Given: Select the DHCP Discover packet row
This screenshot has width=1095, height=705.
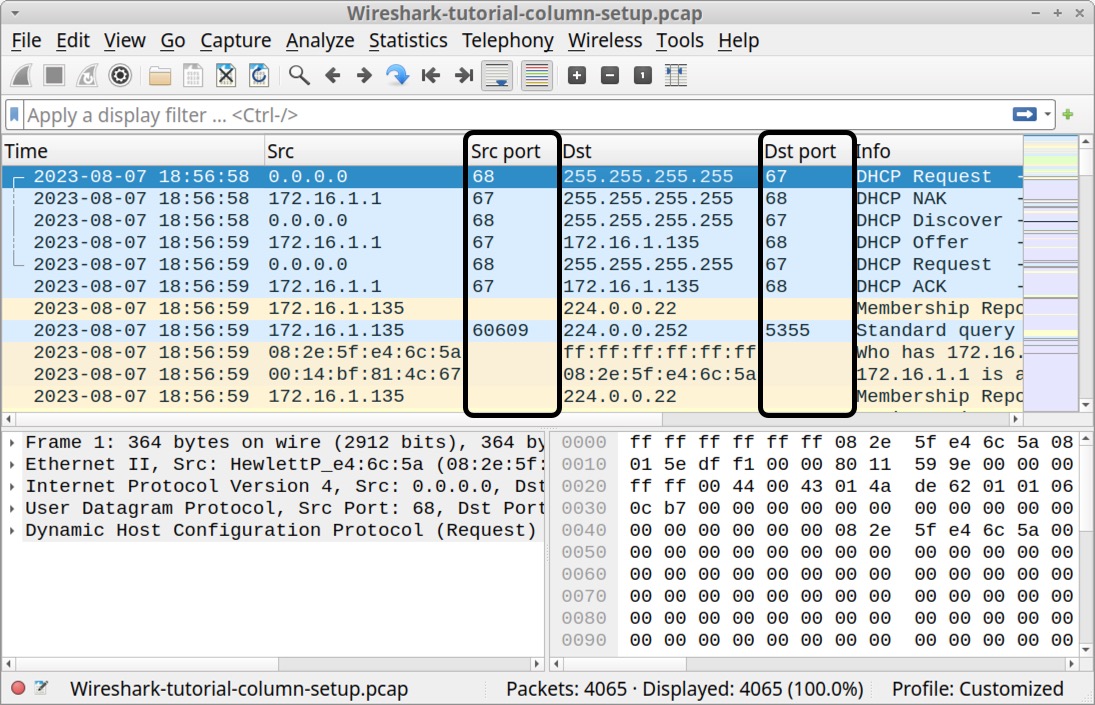Looking at the screenshot, I should point(513,221).
